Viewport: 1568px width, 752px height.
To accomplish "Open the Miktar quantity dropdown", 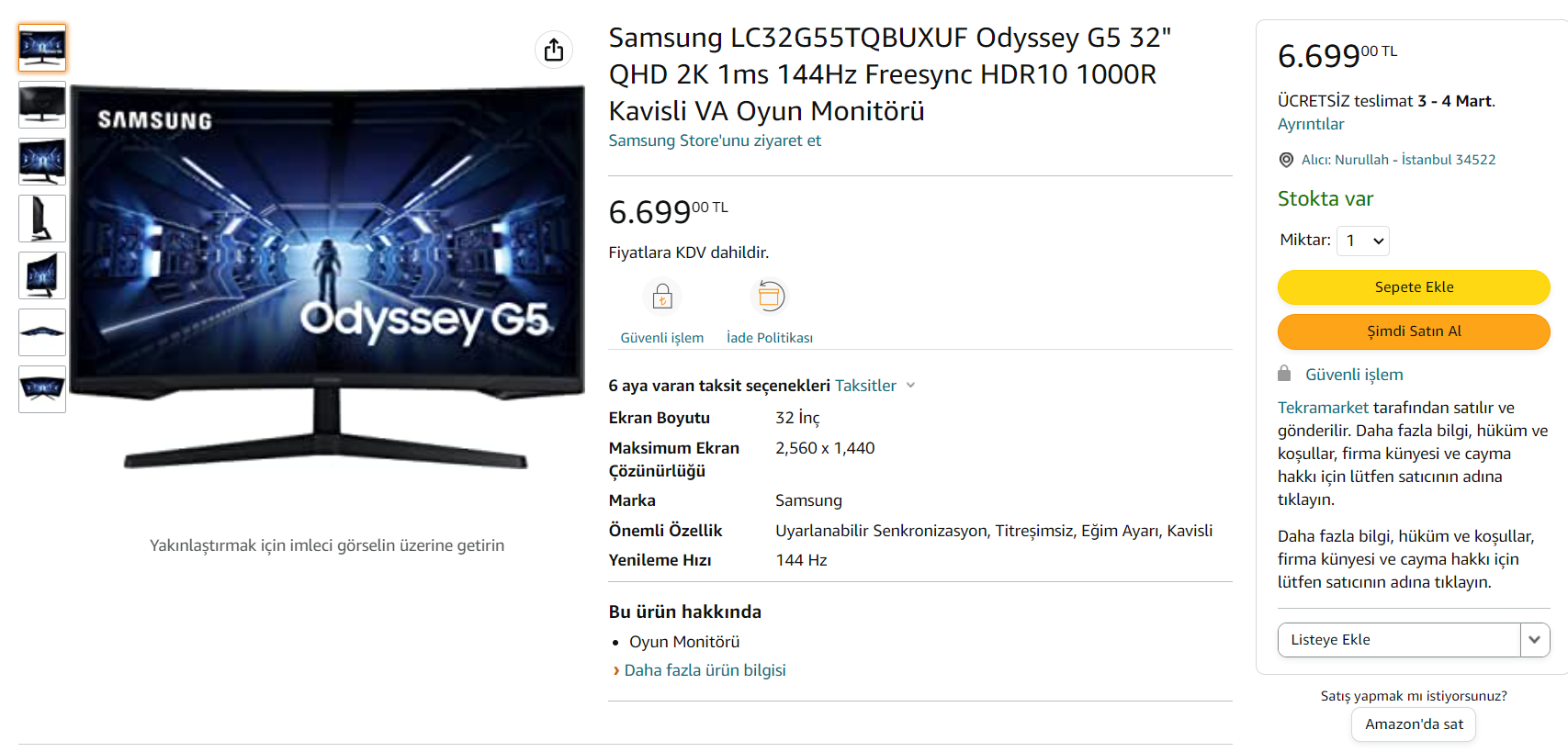I will (1363, 241).
